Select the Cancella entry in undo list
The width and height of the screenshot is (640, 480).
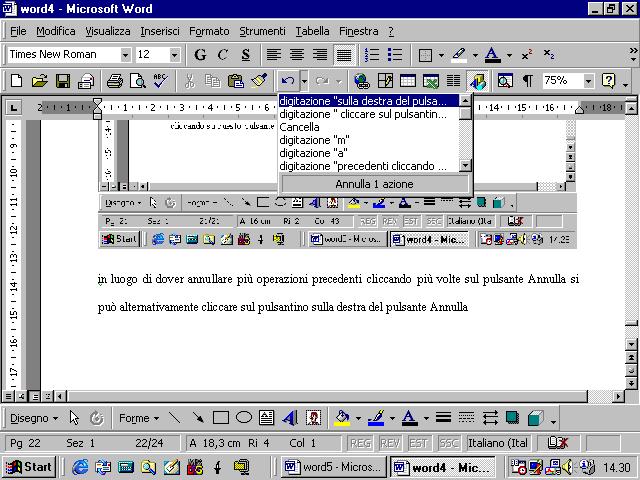coord(369,127)
